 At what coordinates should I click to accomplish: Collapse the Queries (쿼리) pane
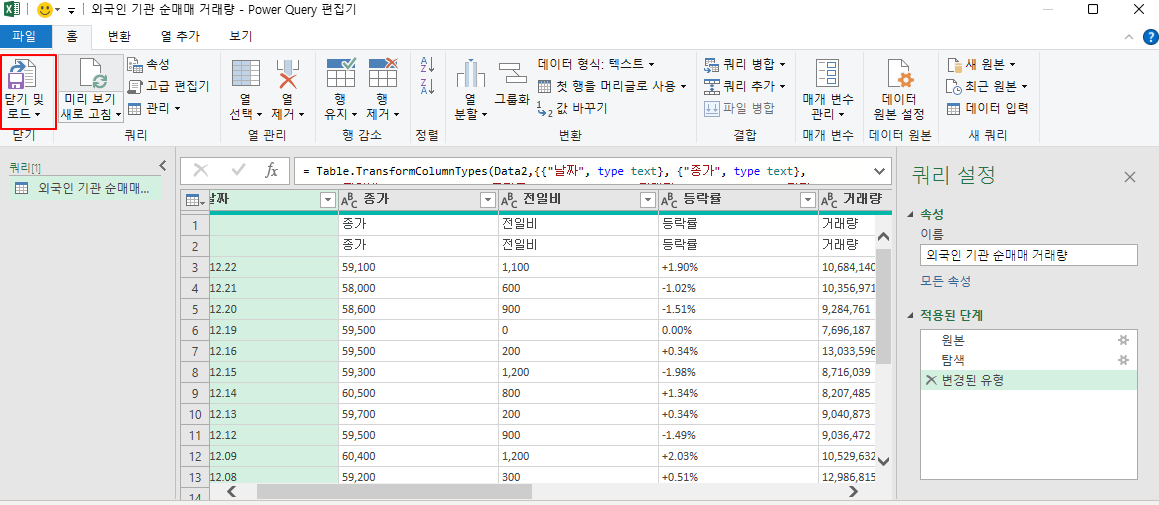click(163, 166)
